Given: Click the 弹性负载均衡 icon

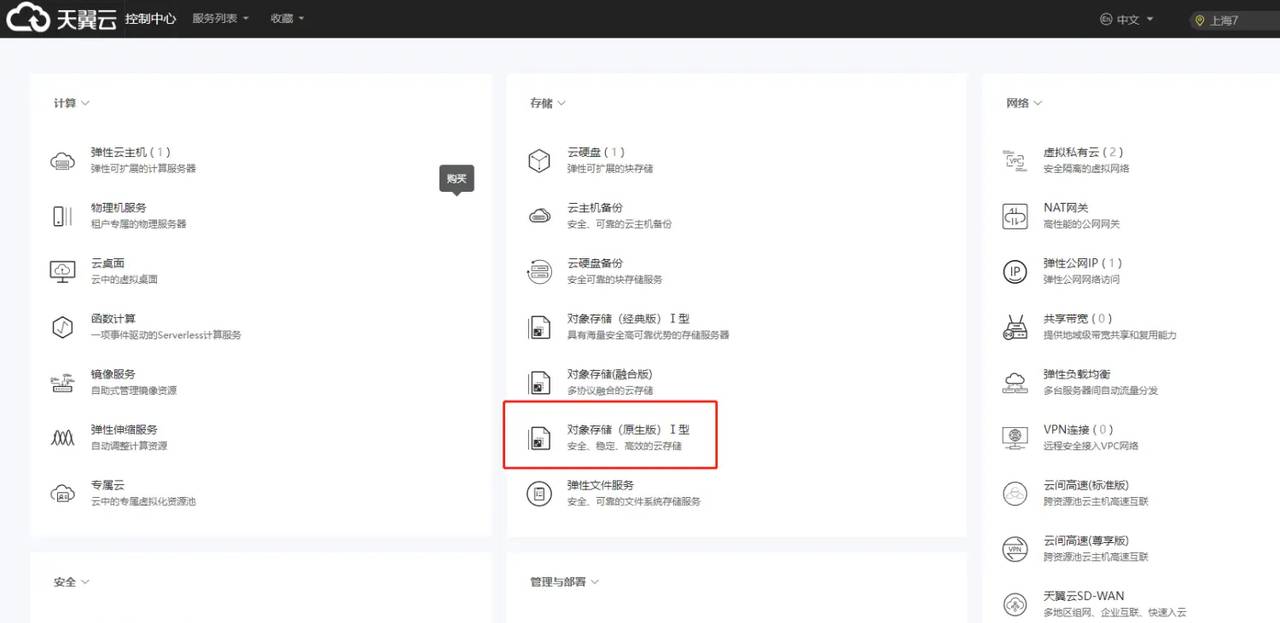Looking at the screenshot, I should pyautogui.click(x=1014, y=381).
